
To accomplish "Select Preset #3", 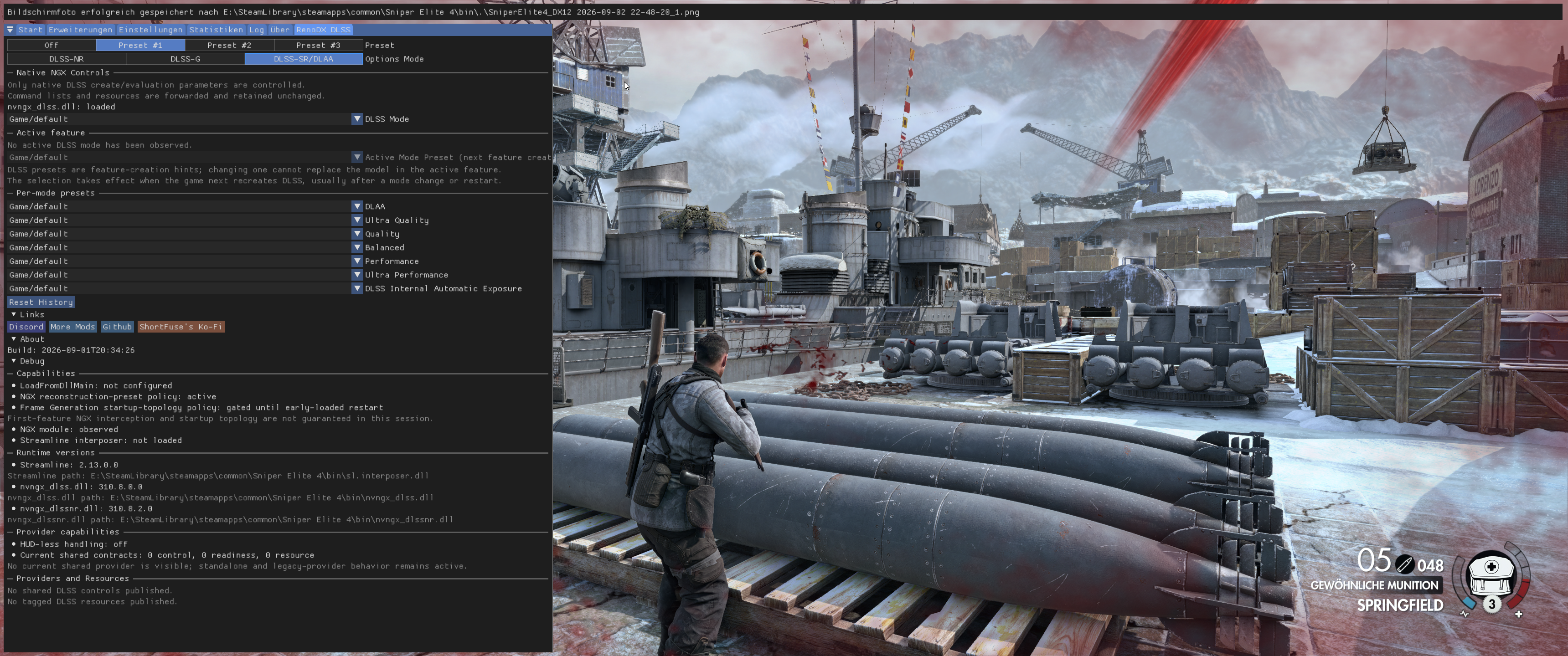I will [x=318, y=45].
